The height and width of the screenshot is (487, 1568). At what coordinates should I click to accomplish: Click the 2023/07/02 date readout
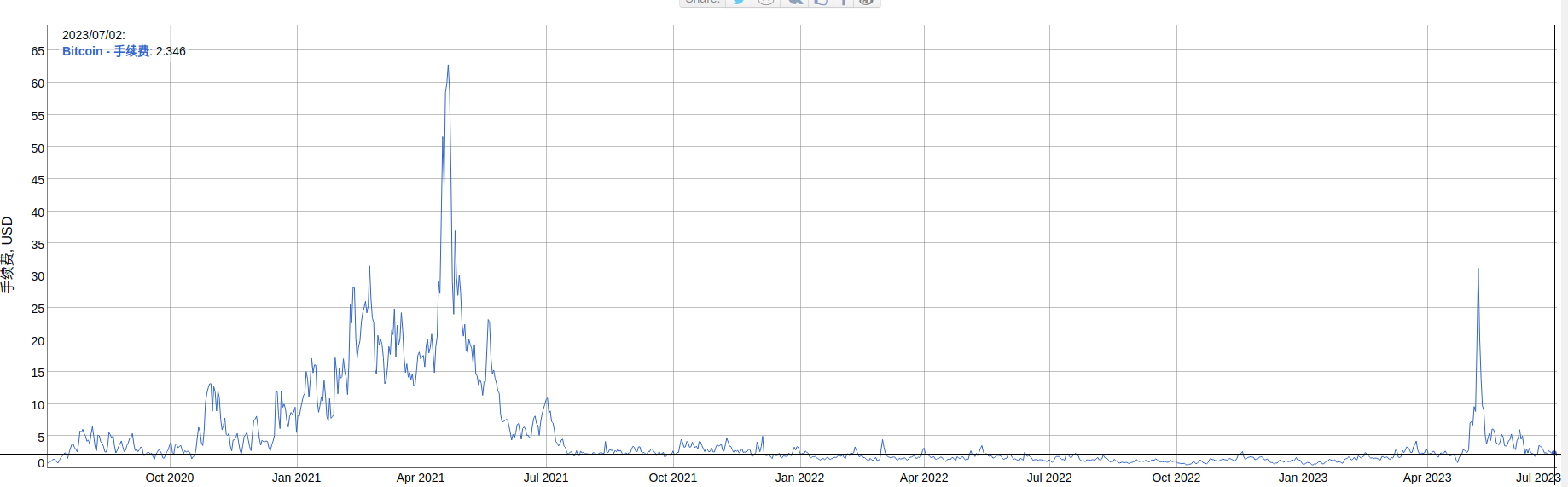coord(93,35)
